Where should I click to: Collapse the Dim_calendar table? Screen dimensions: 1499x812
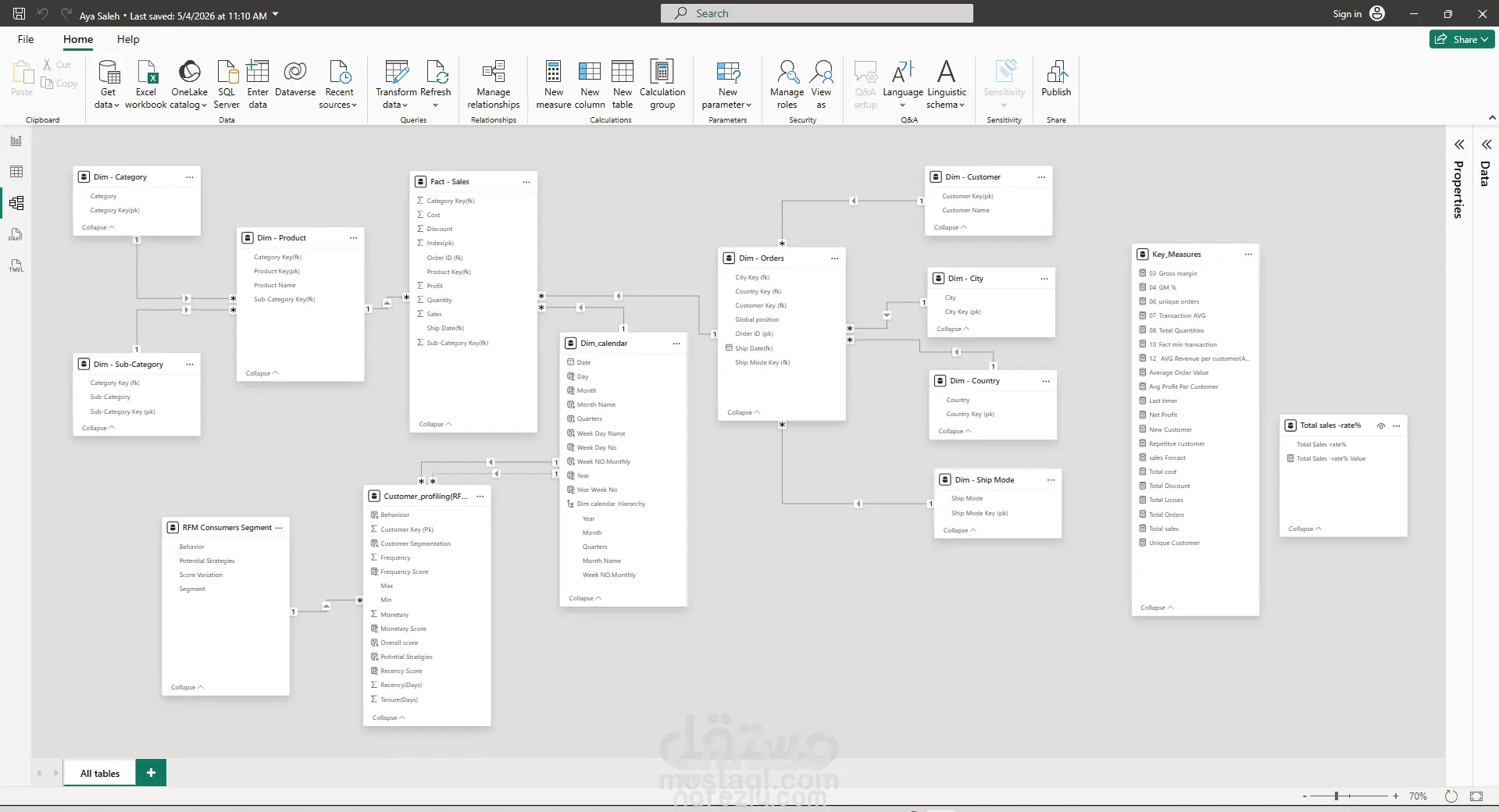(585, 598)
